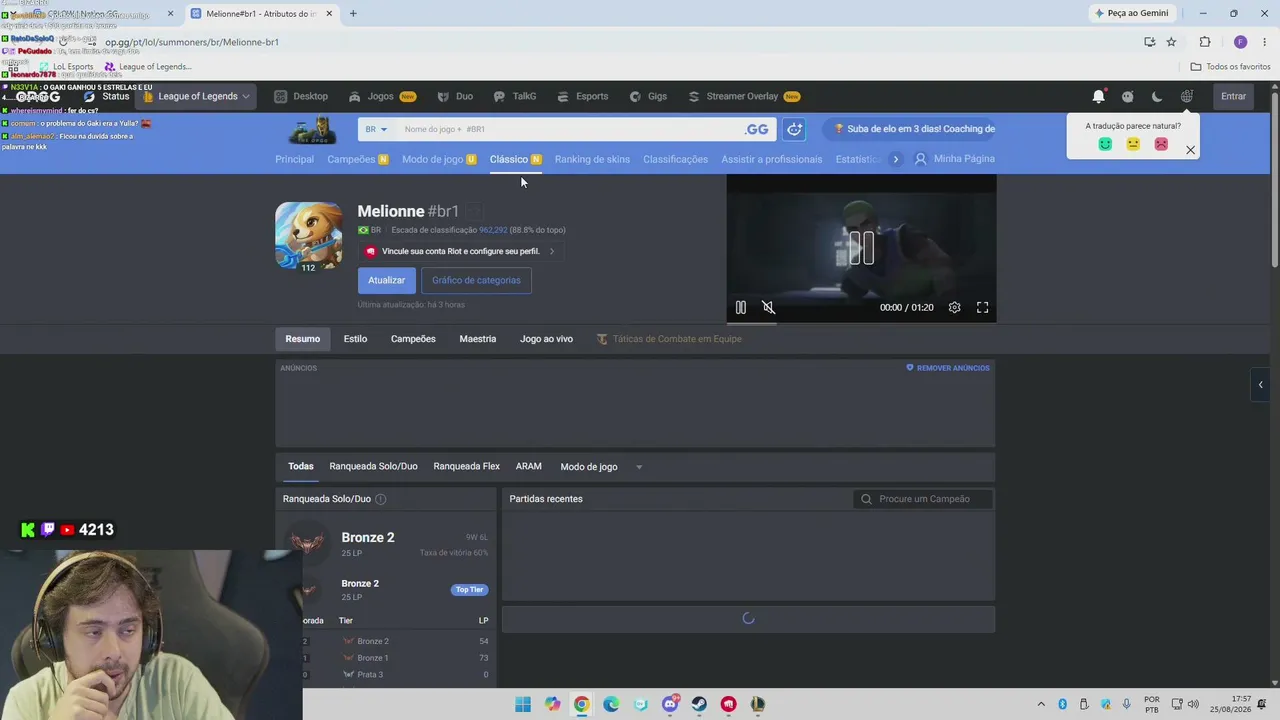Open the blue AI assistant icon
The image size is (1280, 720).
[x=794, y=129]
